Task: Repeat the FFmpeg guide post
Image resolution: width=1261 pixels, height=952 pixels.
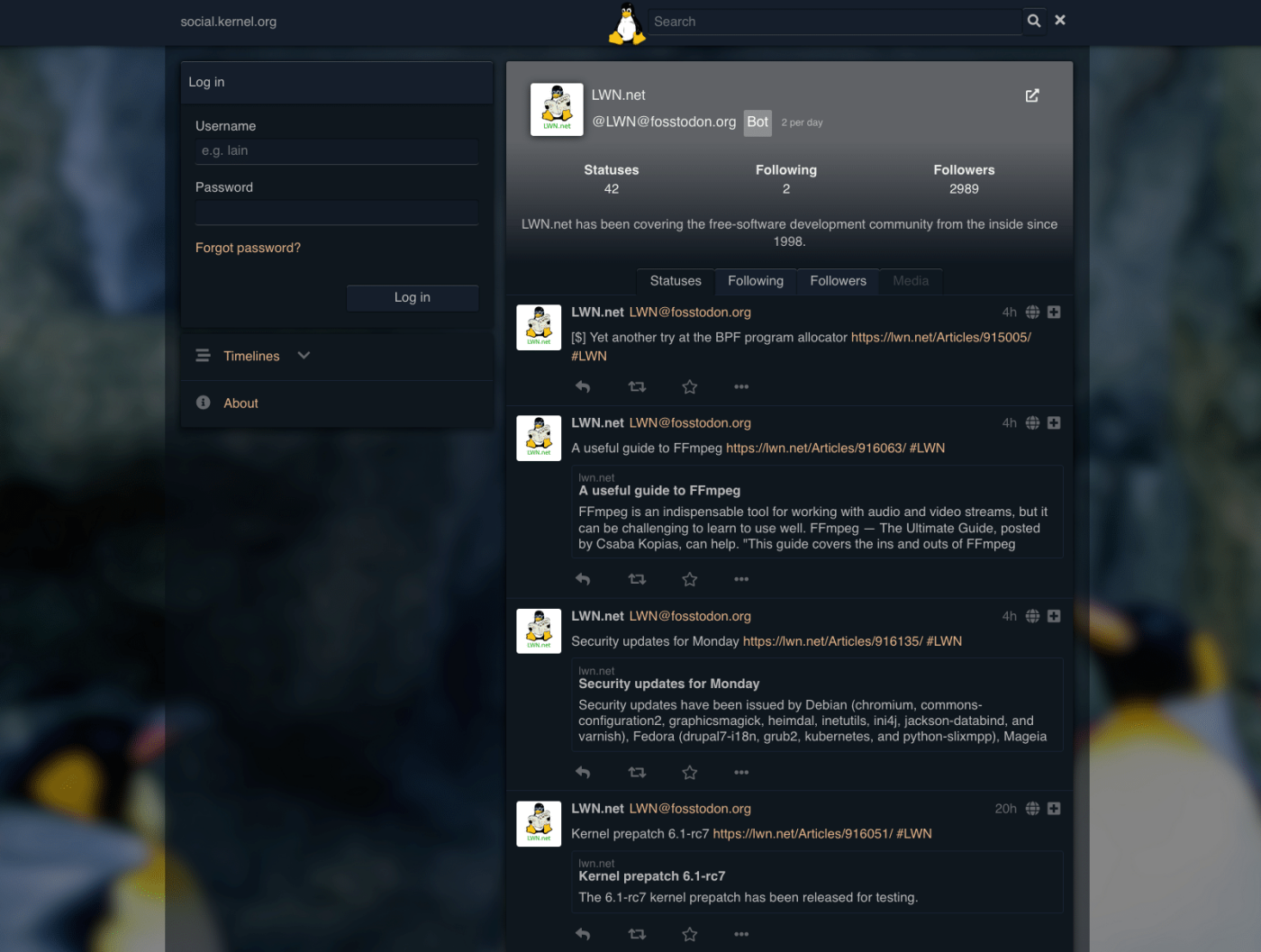Action: click(x=637, y=579)
